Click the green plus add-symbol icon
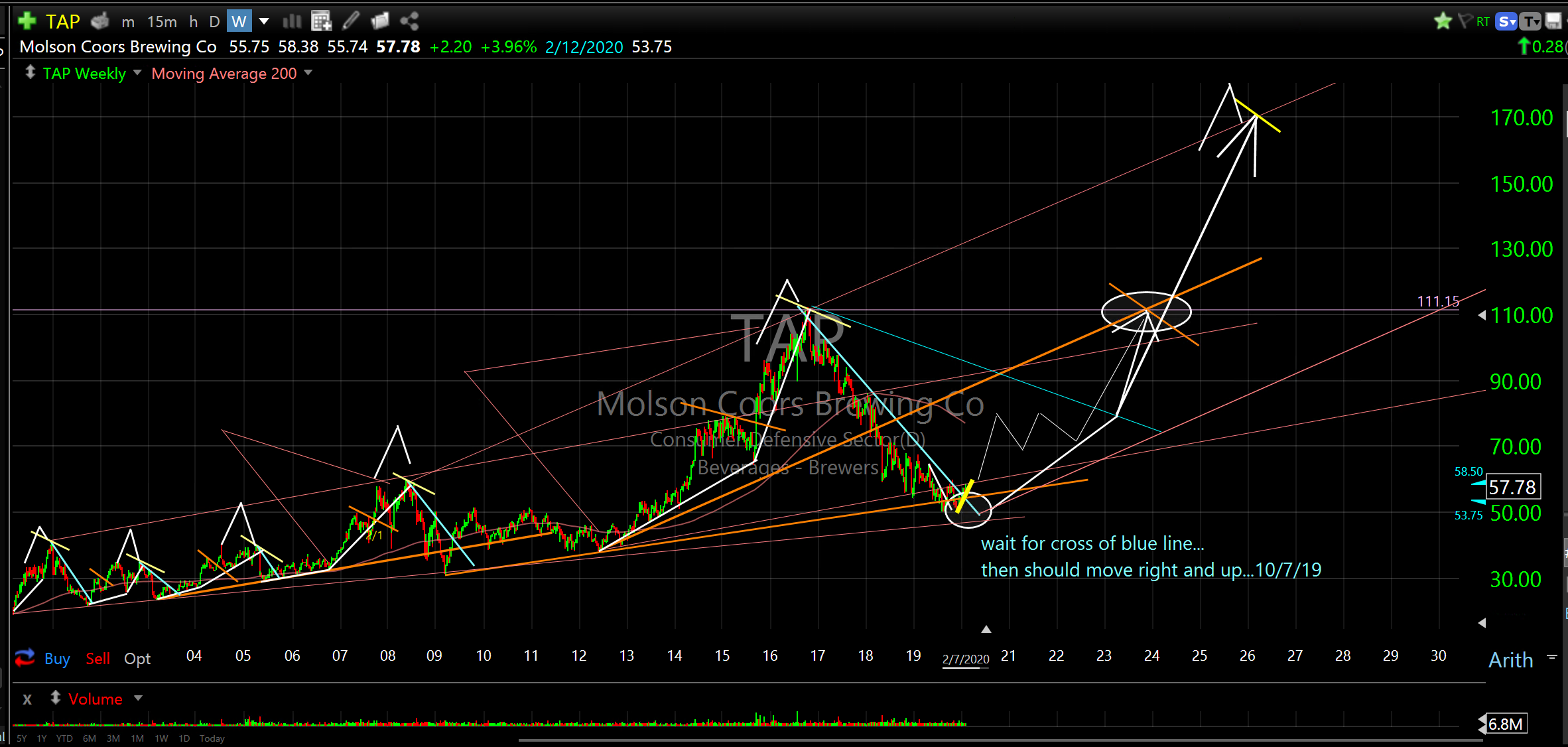The image size is (1568, 747). [27, 21]
